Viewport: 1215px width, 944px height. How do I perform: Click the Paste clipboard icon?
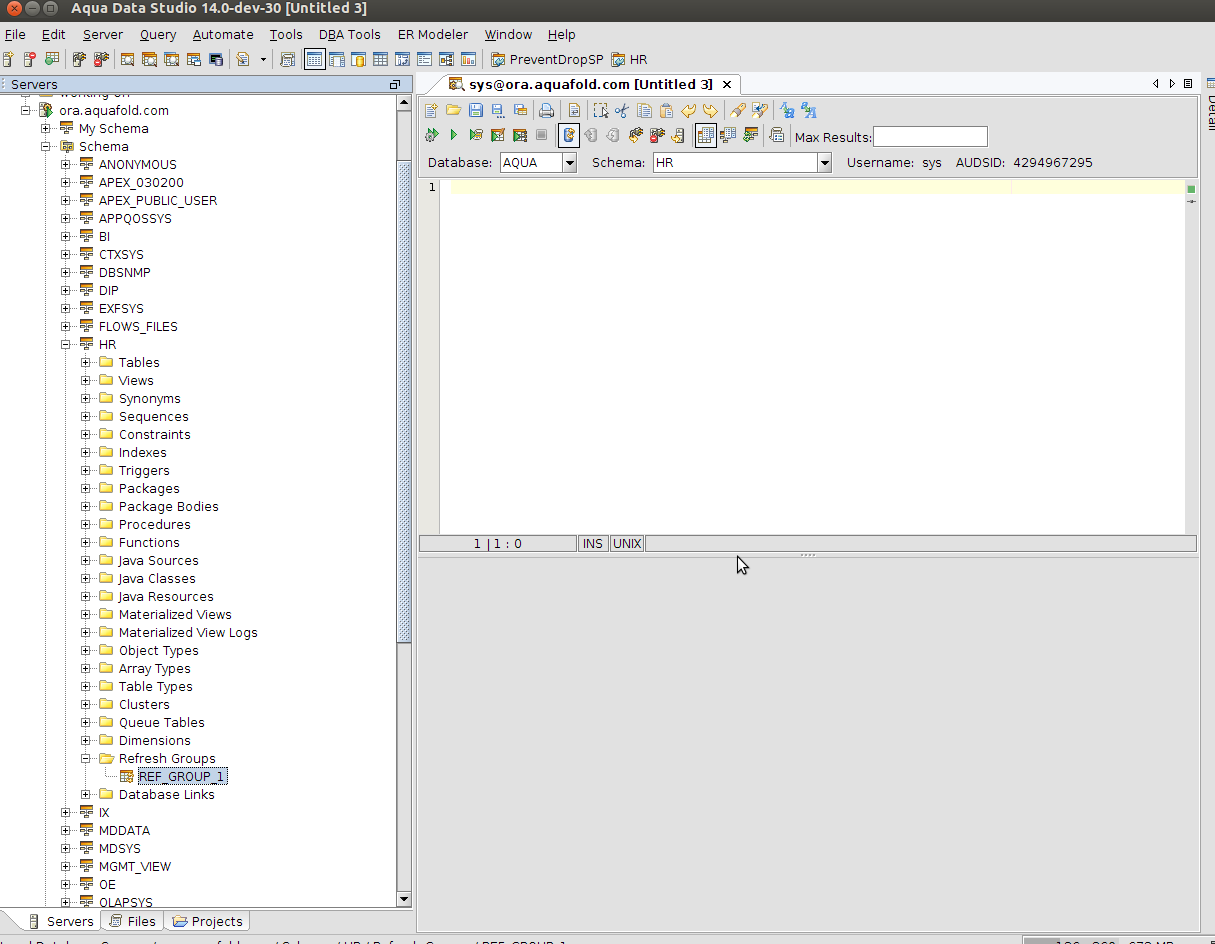666,110
